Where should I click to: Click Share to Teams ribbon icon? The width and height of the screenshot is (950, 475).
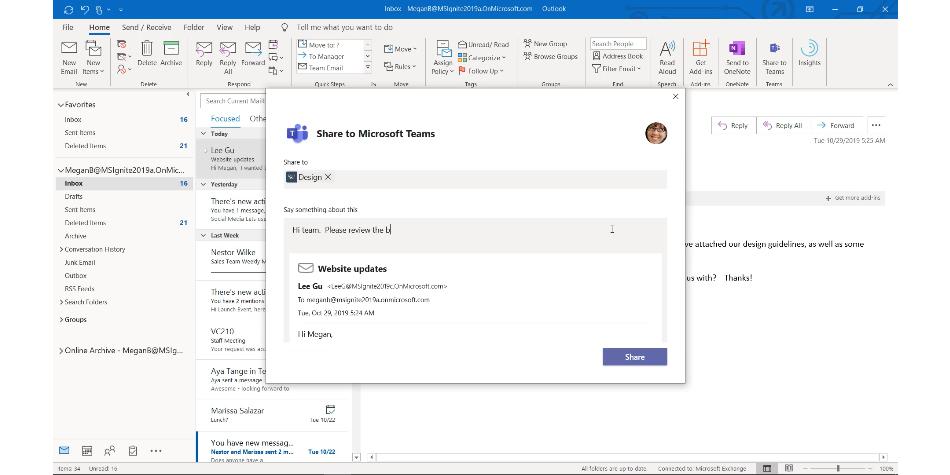coord(774,58)
